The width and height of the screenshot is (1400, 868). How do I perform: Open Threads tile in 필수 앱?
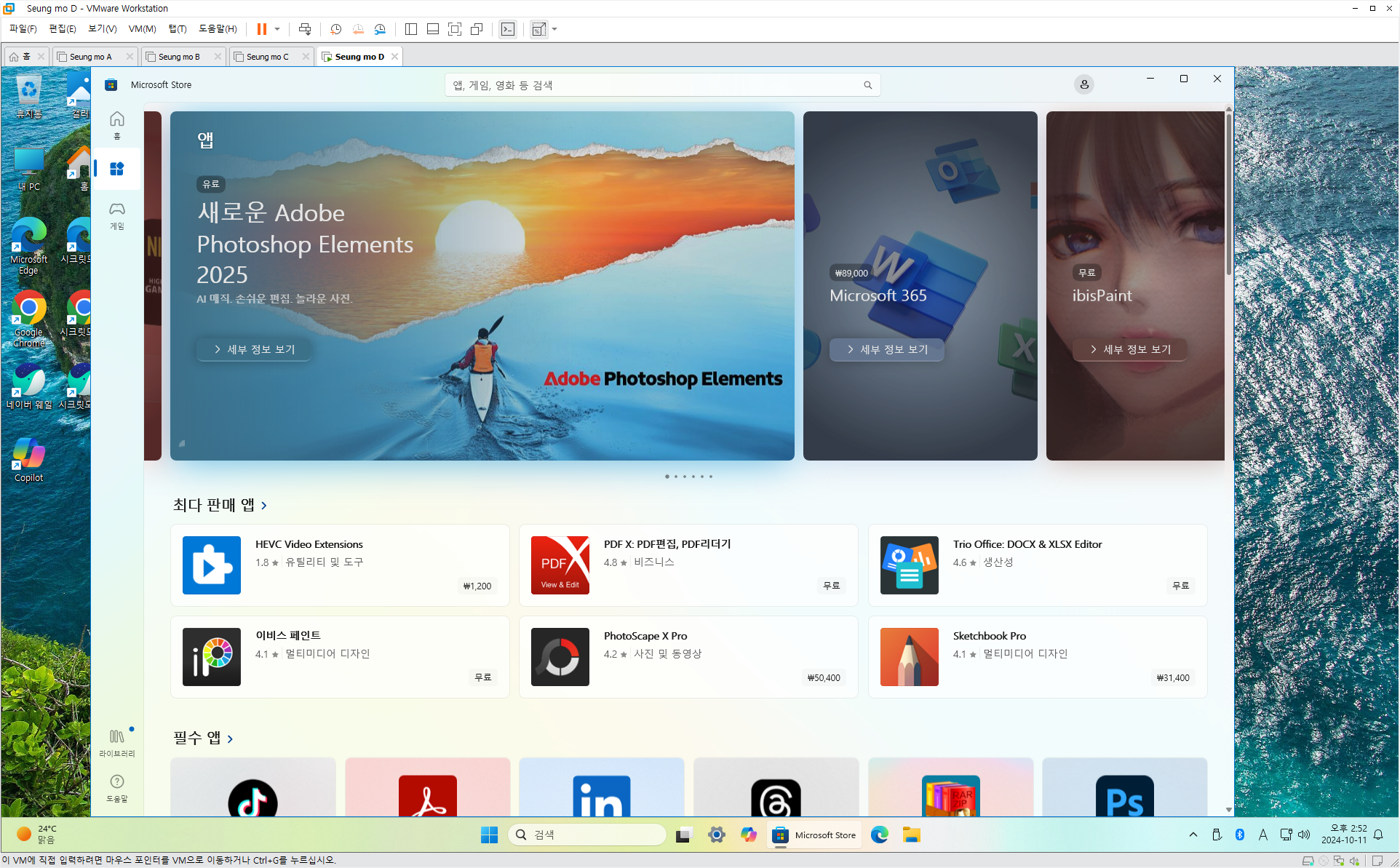coord(776,787)
